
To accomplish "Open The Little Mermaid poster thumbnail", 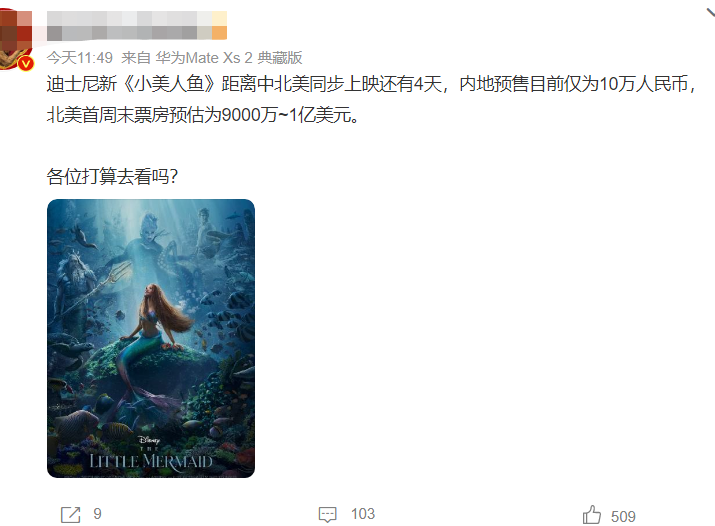I will click(x=151, y=338).
